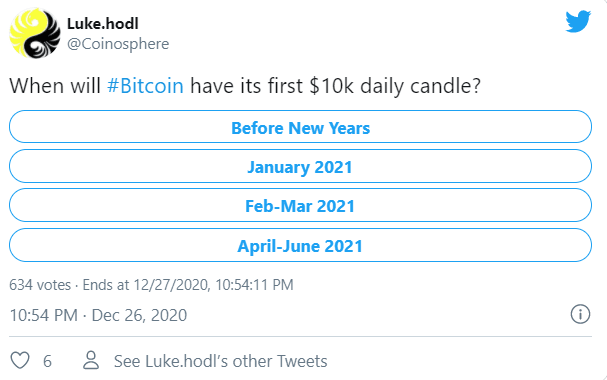See Luke.hodl's other Tweets
This screenshot has height=380, width=607.
pyautogui.click(x=221, y=361)
